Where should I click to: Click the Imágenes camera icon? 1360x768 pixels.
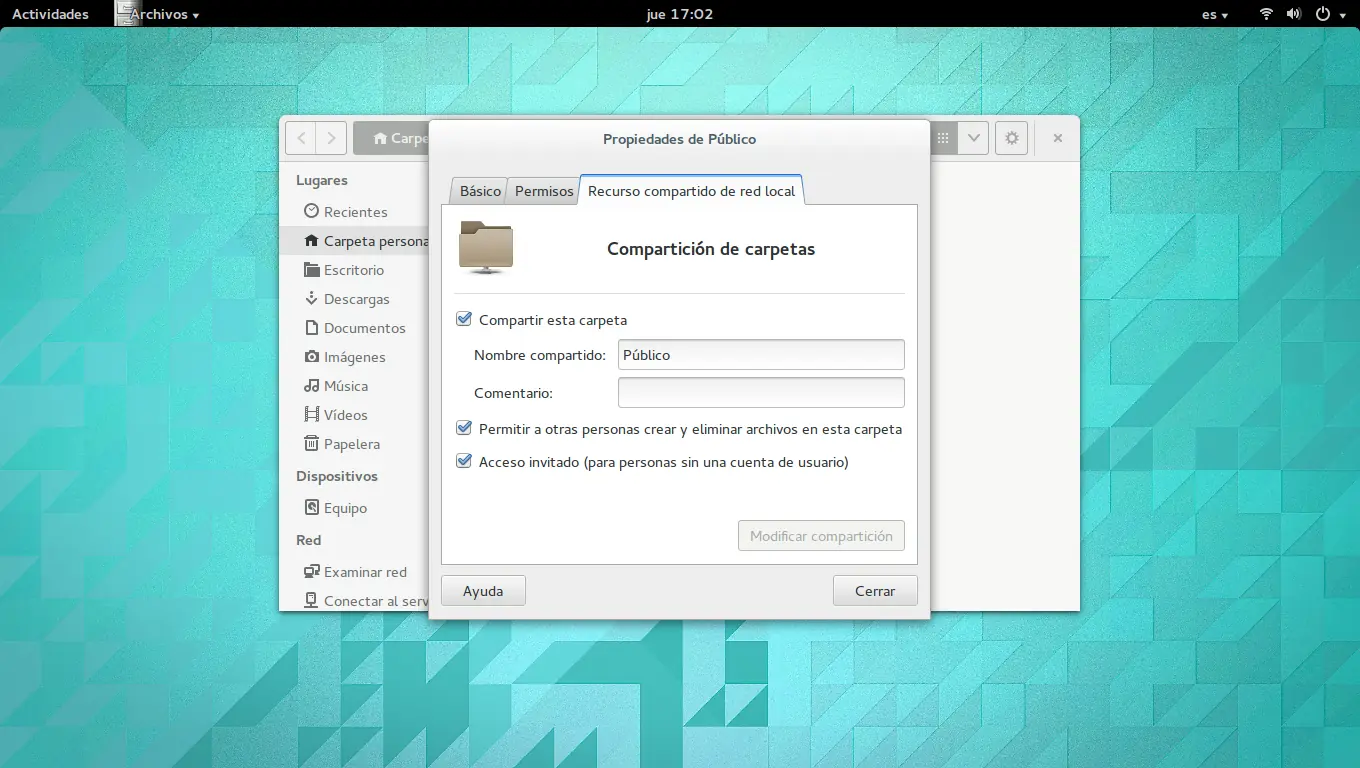(x=311, y=357)
